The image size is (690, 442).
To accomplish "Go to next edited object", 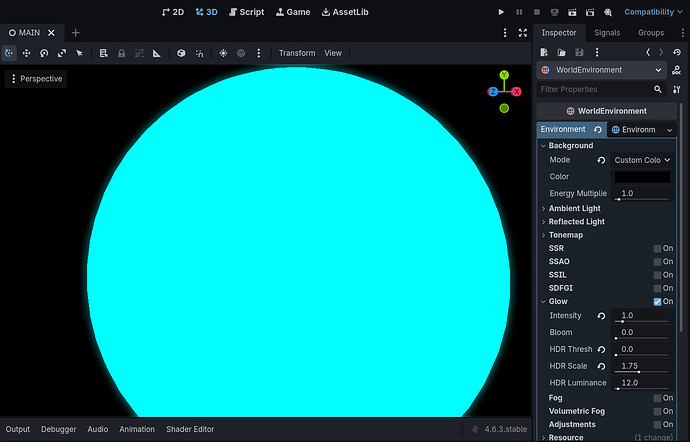I will pyautogui.click(x=661, y=52).
